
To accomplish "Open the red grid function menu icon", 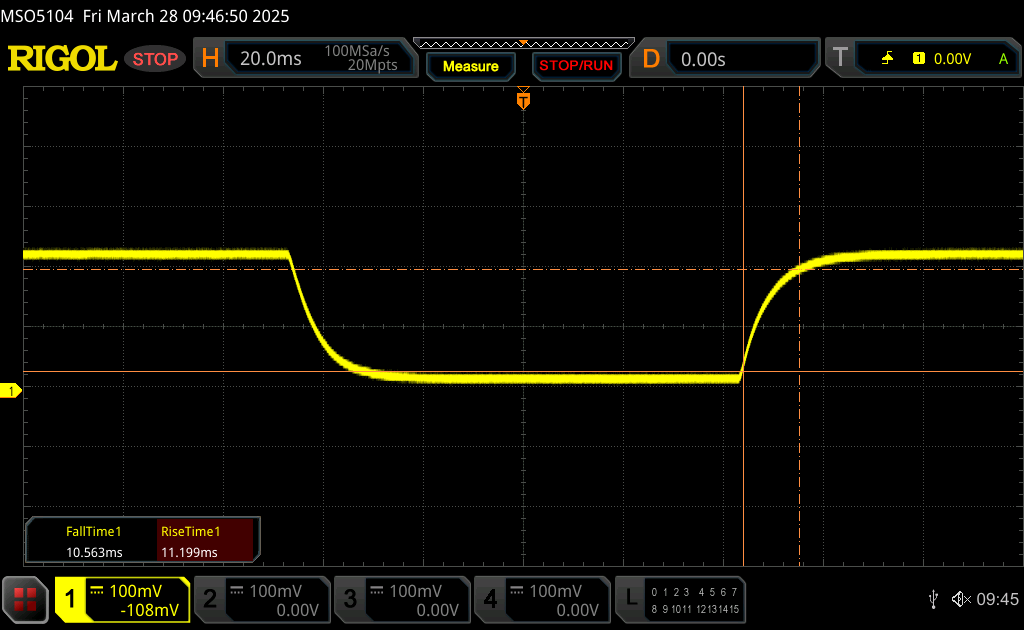I will (x=24, y=599).
